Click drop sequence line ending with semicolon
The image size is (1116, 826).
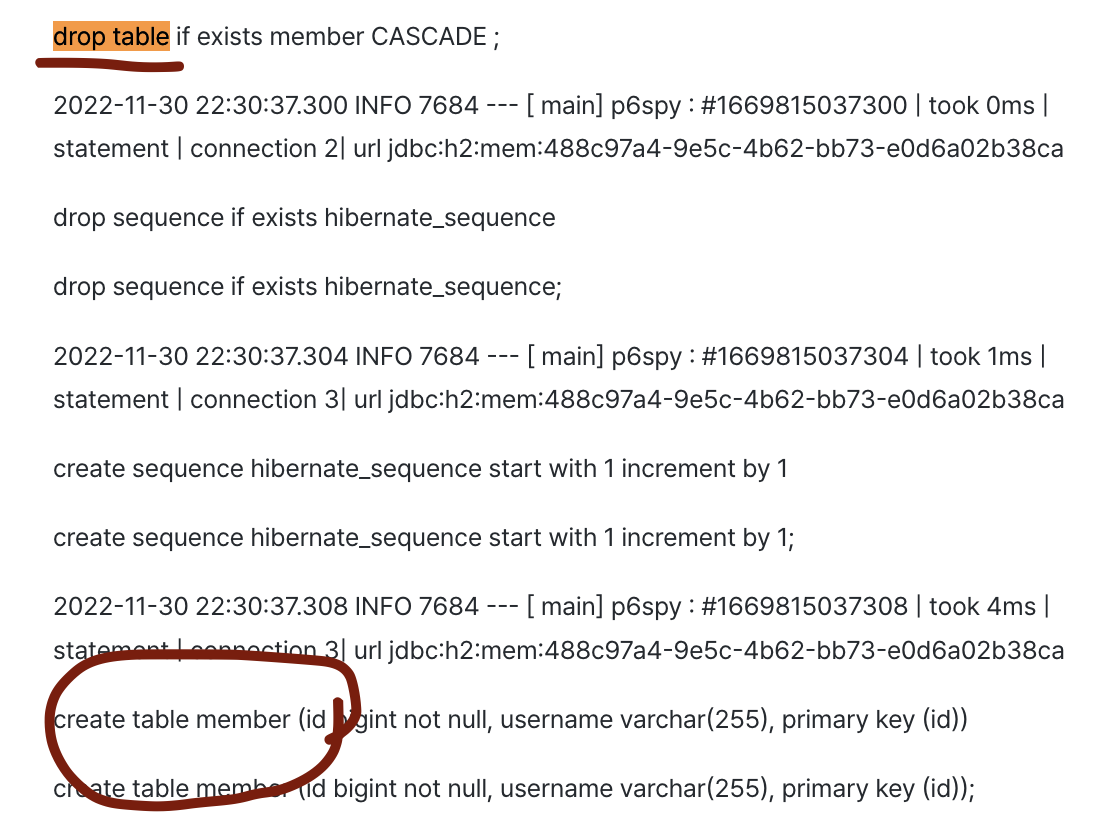pos(308,287)
